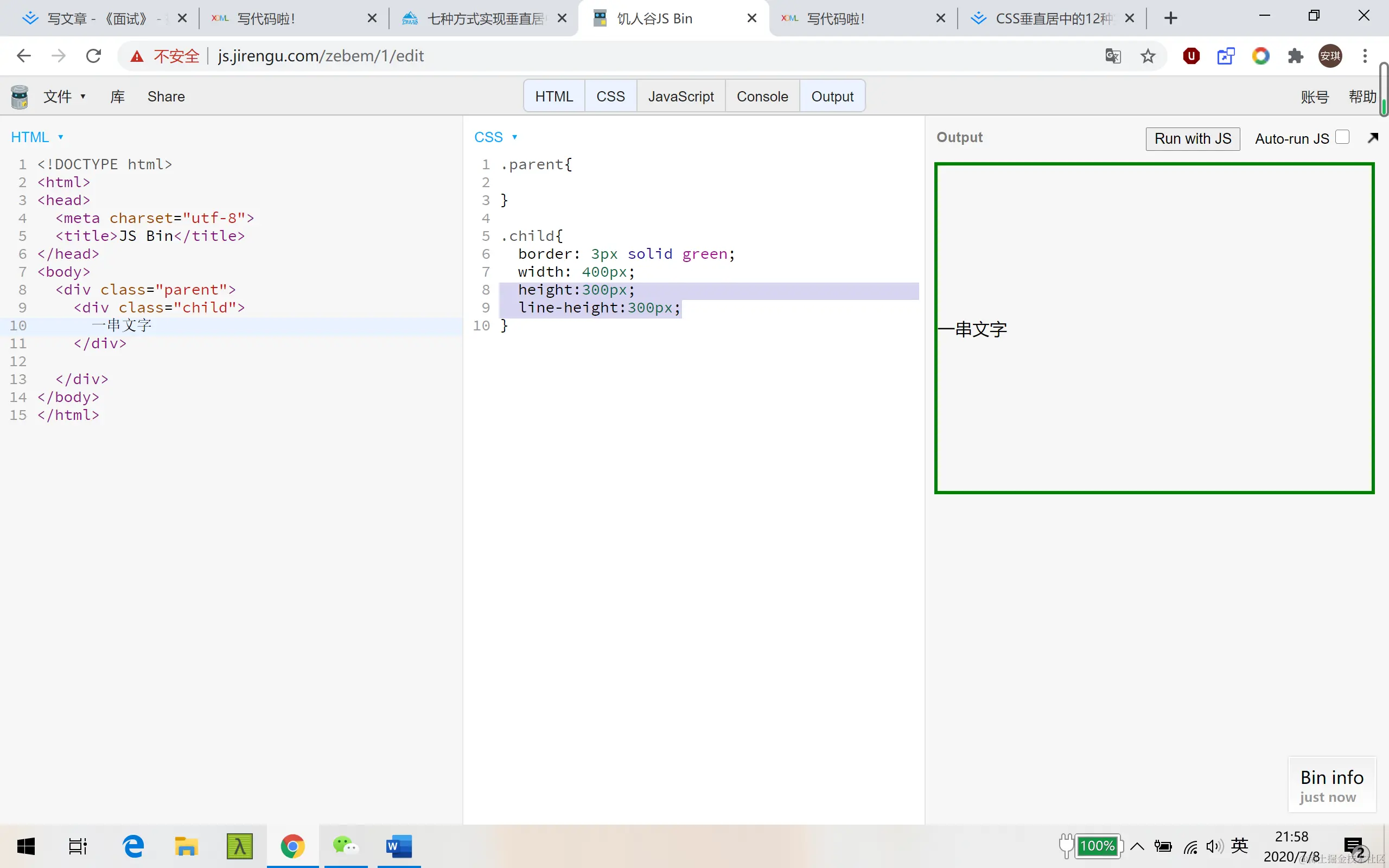Viewport: 1389px width, 868px height.
Task: Click the JS Bin dustbin logo icon
Action: tap(20, 97)
